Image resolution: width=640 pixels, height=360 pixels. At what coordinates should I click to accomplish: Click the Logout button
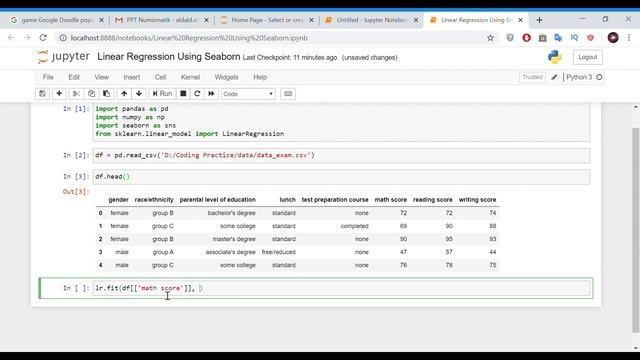pyautogui.click(x=587, y=57)
